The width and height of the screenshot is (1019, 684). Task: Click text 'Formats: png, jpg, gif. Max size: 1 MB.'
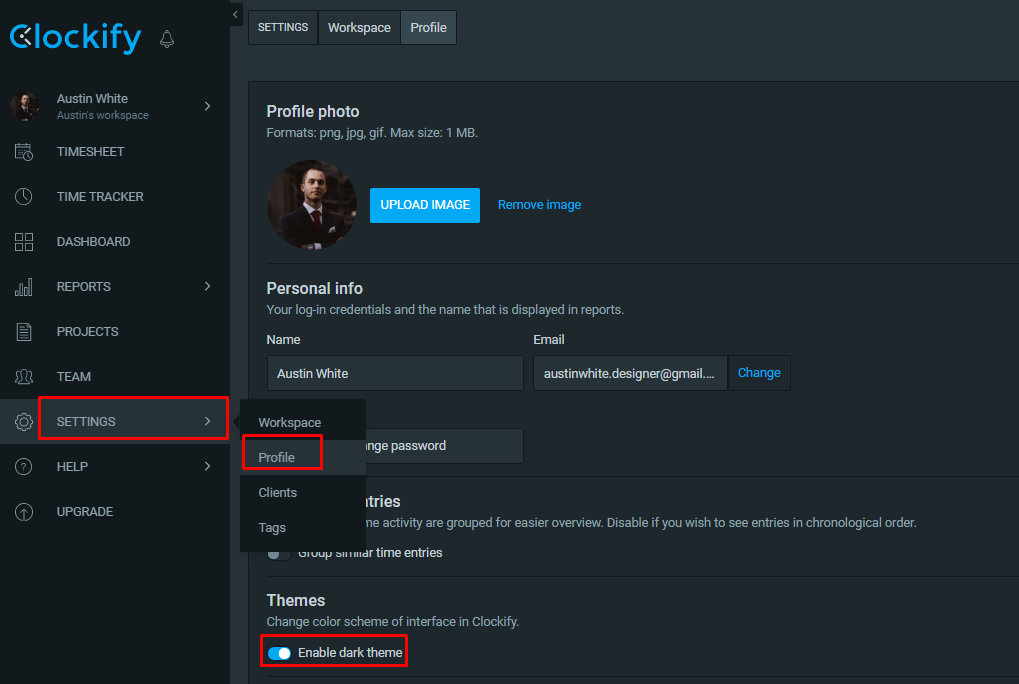(372, 133)
